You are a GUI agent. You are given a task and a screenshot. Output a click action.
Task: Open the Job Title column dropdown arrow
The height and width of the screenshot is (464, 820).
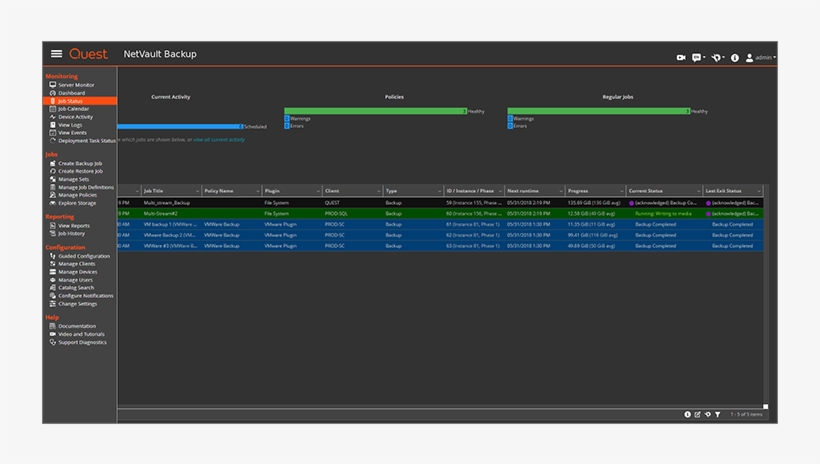pos(198,190)
